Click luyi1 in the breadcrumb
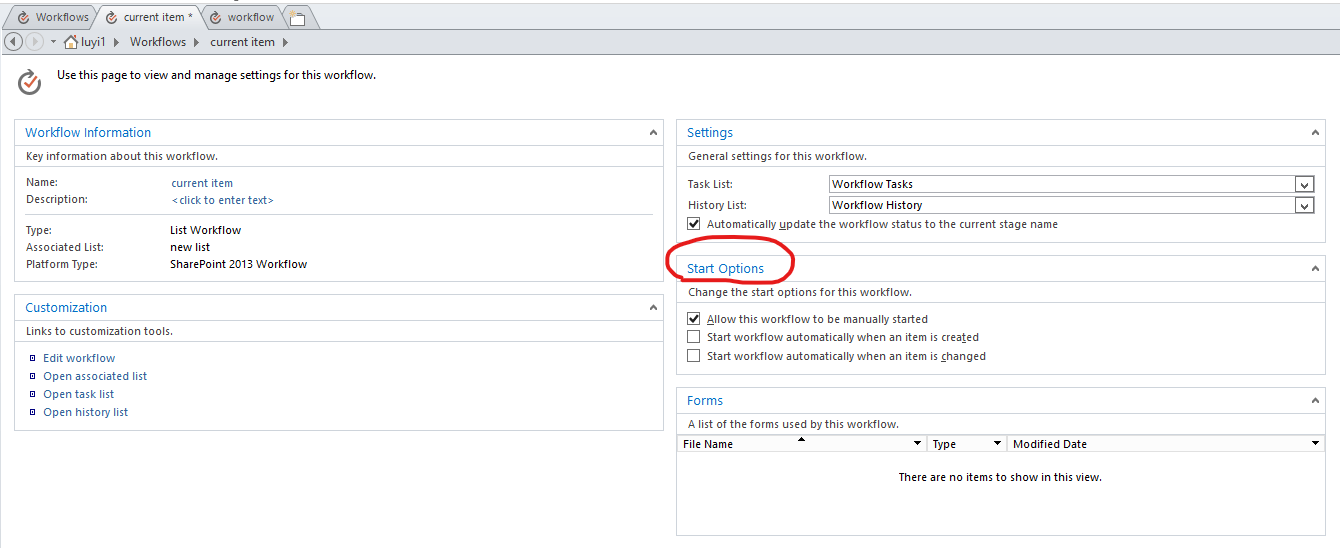 pos(94,42)
